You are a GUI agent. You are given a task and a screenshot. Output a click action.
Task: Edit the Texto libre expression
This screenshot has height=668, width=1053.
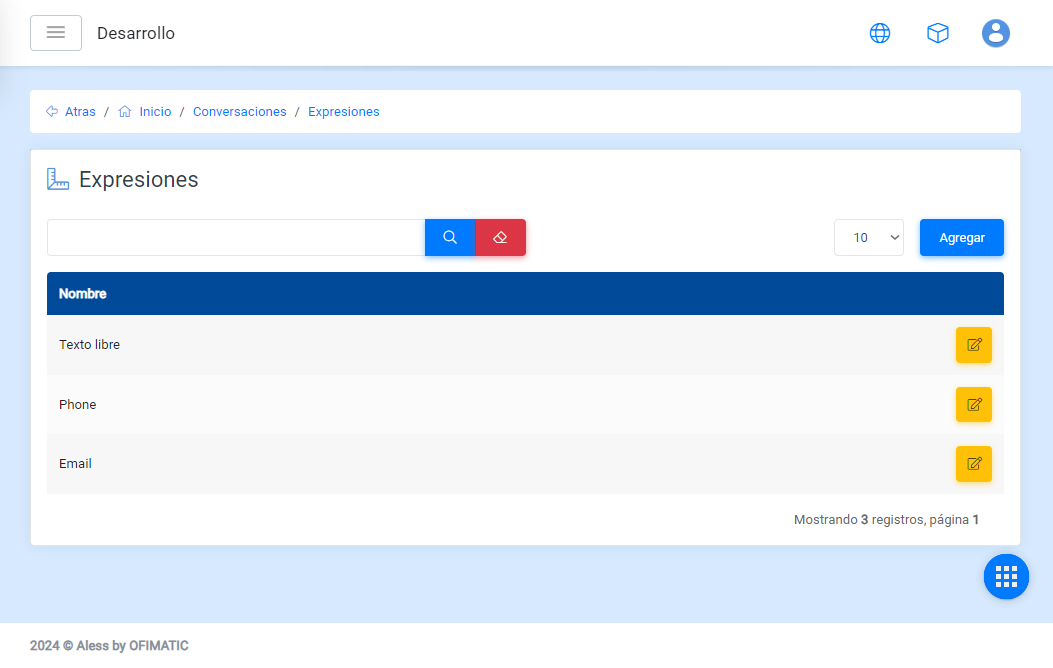pyautogui.click(x=973, y=345)
